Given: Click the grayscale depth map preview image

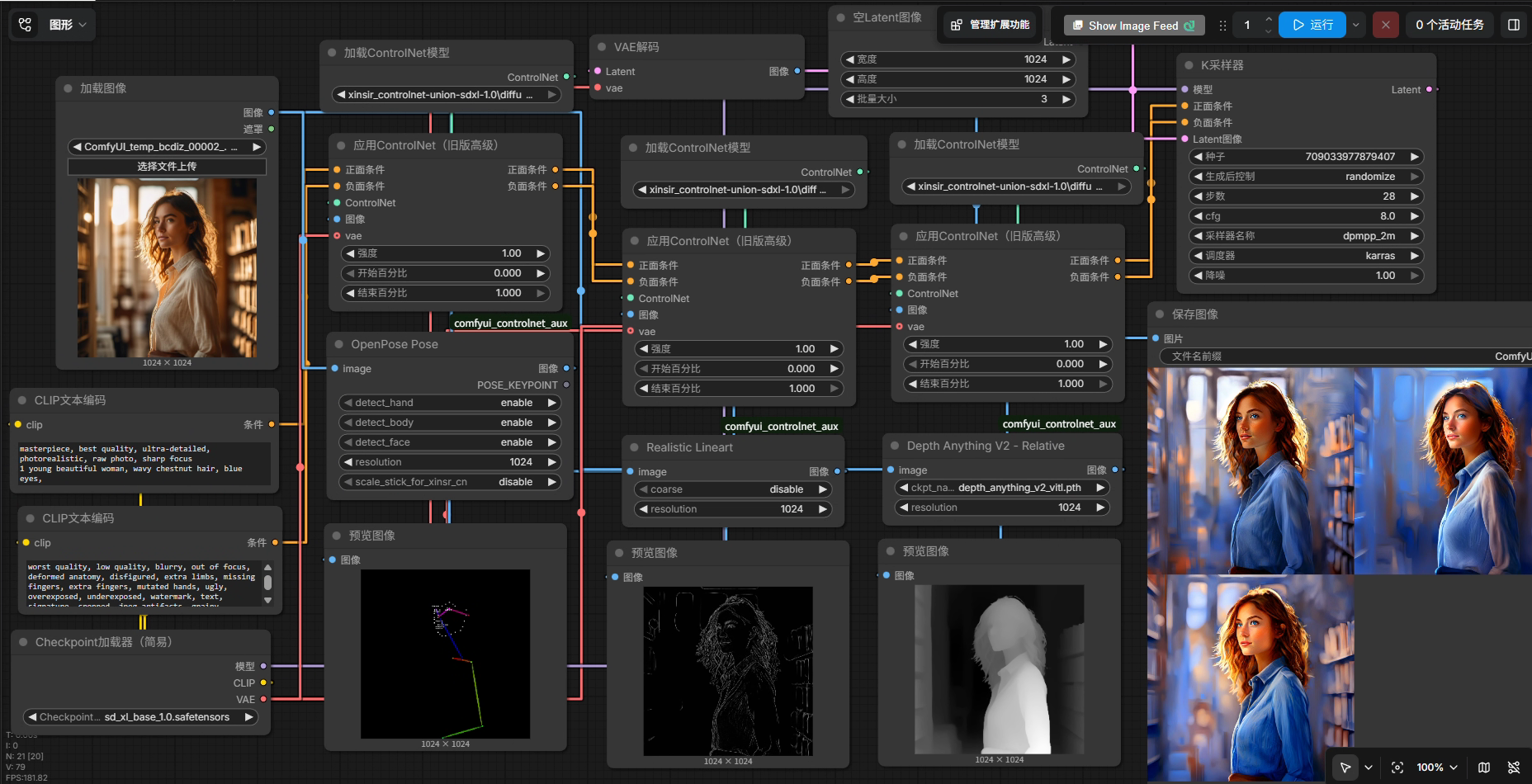Looking at the screenshot, I should 1000,669.
